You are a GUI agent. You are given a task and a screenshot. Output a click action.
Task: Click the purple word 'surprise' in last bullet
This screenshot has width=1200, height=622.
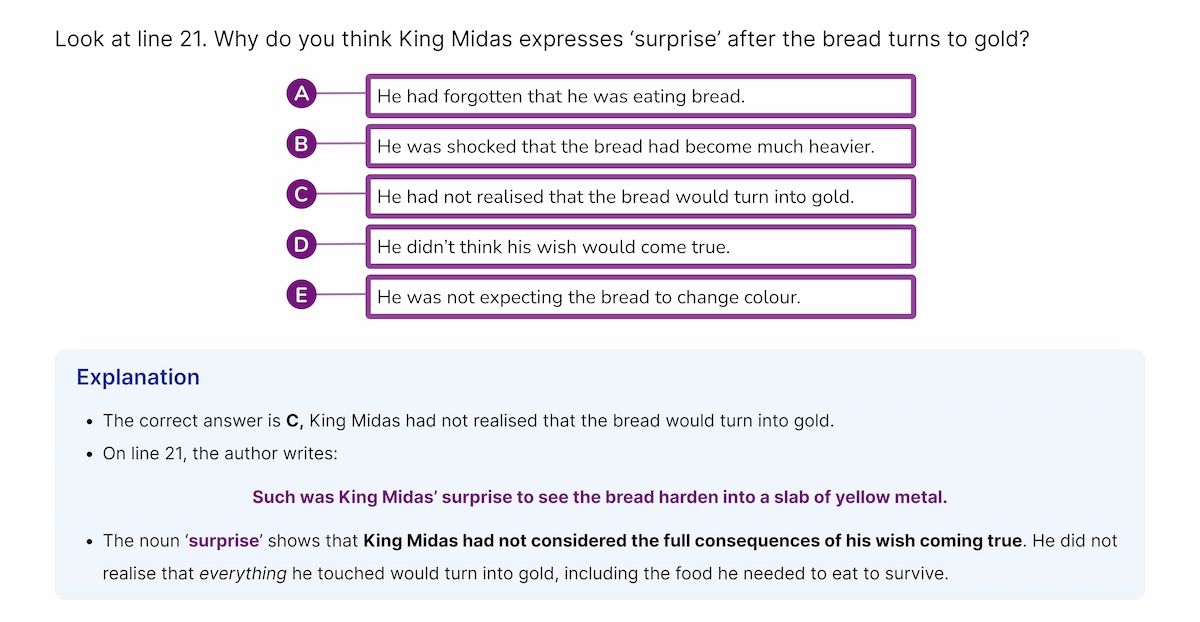[225, 541]
